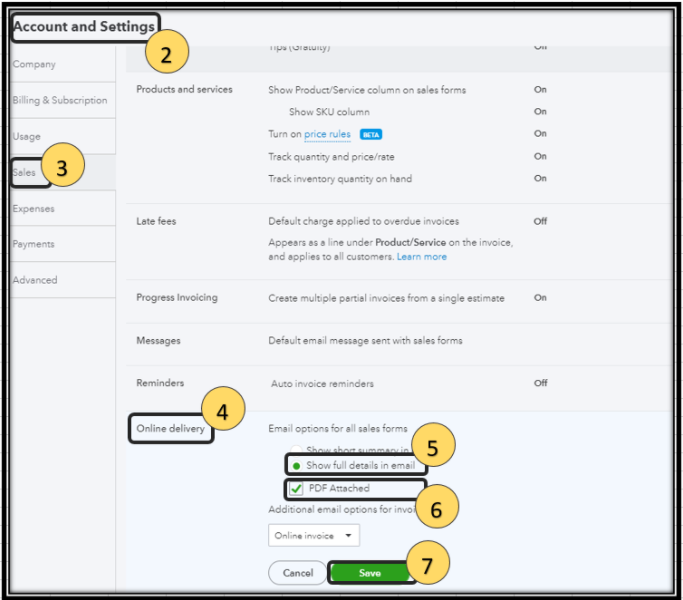Click On status for Progress Invoicing

[540, 298]
